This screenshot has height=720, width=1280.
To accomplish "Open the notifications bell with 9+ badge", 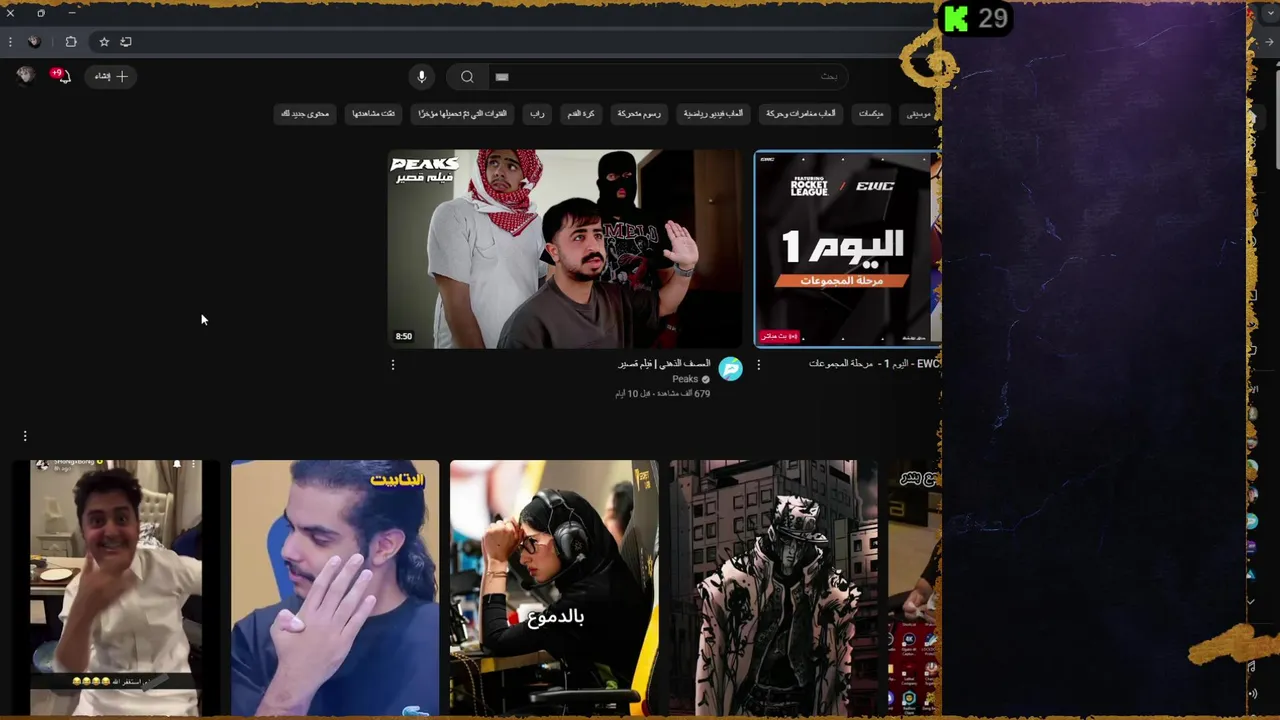I will (62, 76).
